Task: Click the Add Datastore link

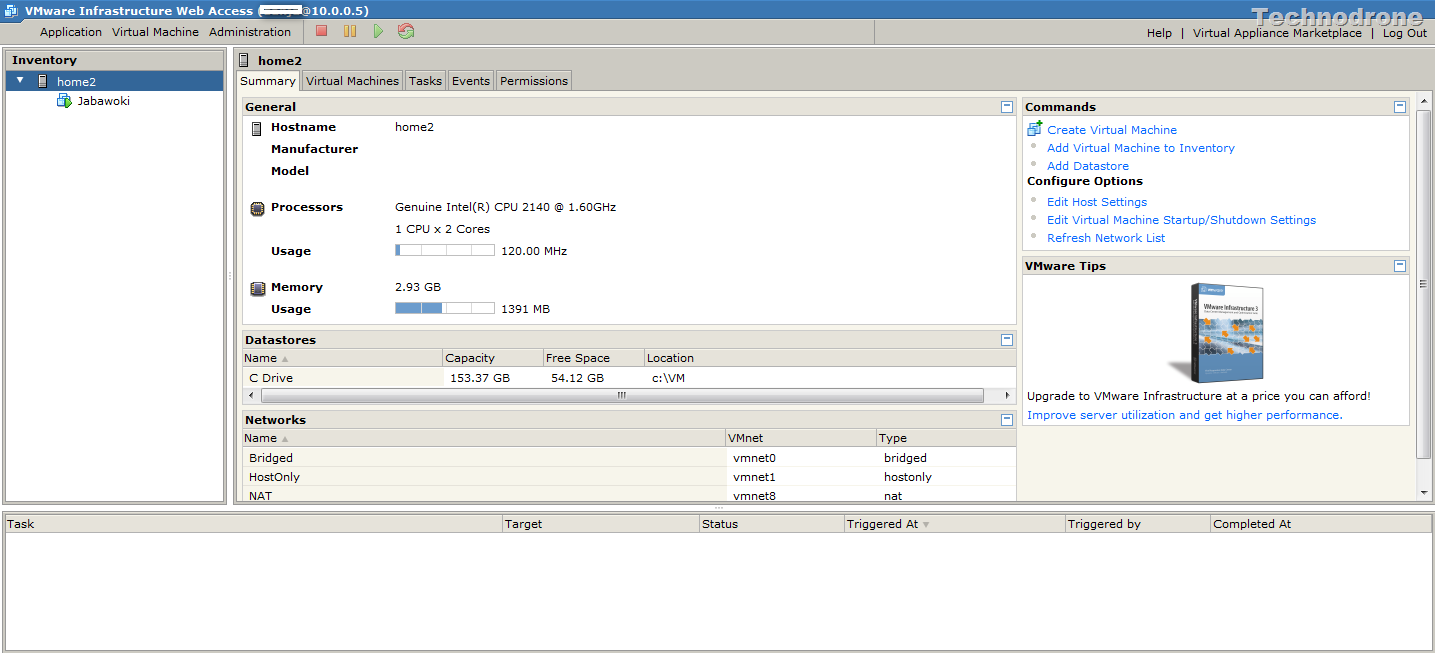Action: [x=1088, y=166]
